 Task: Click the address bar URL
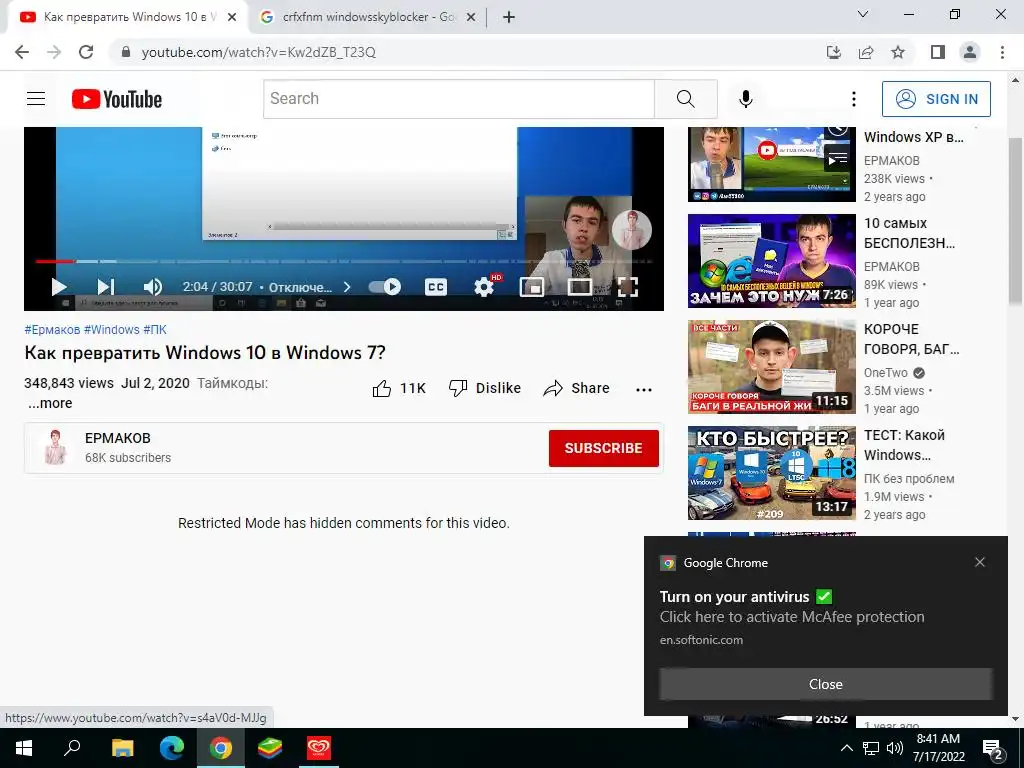point(259,52)
